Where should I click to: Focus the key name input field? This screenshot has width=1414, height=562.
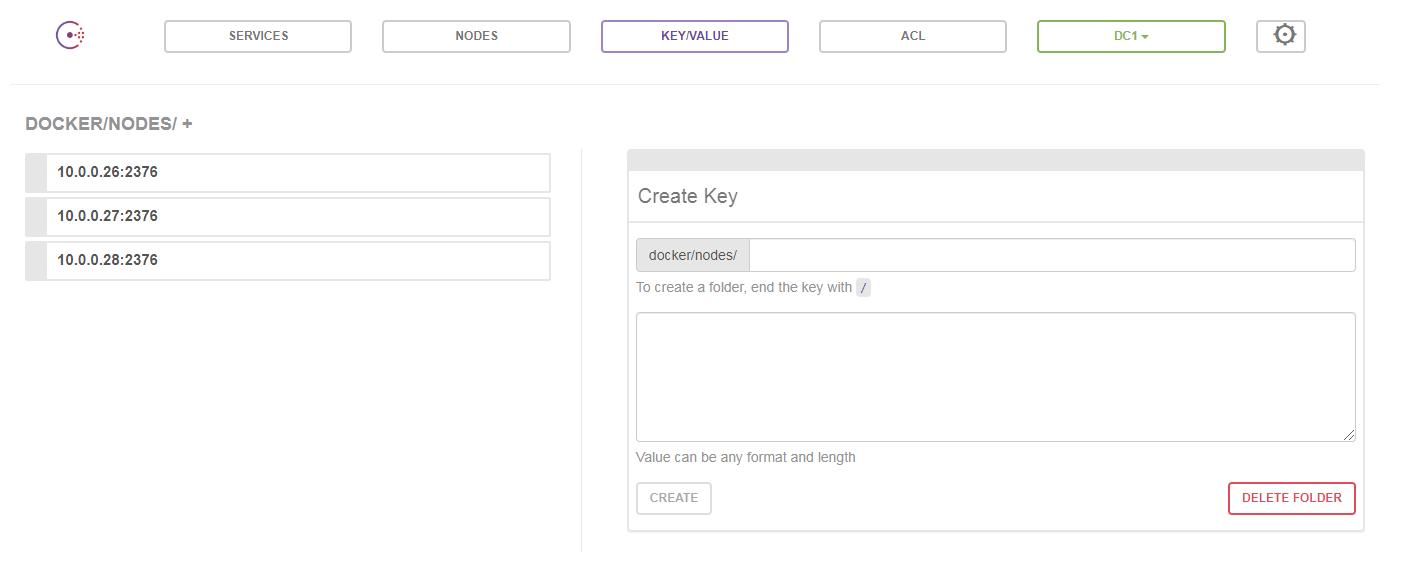point(1051,255)
